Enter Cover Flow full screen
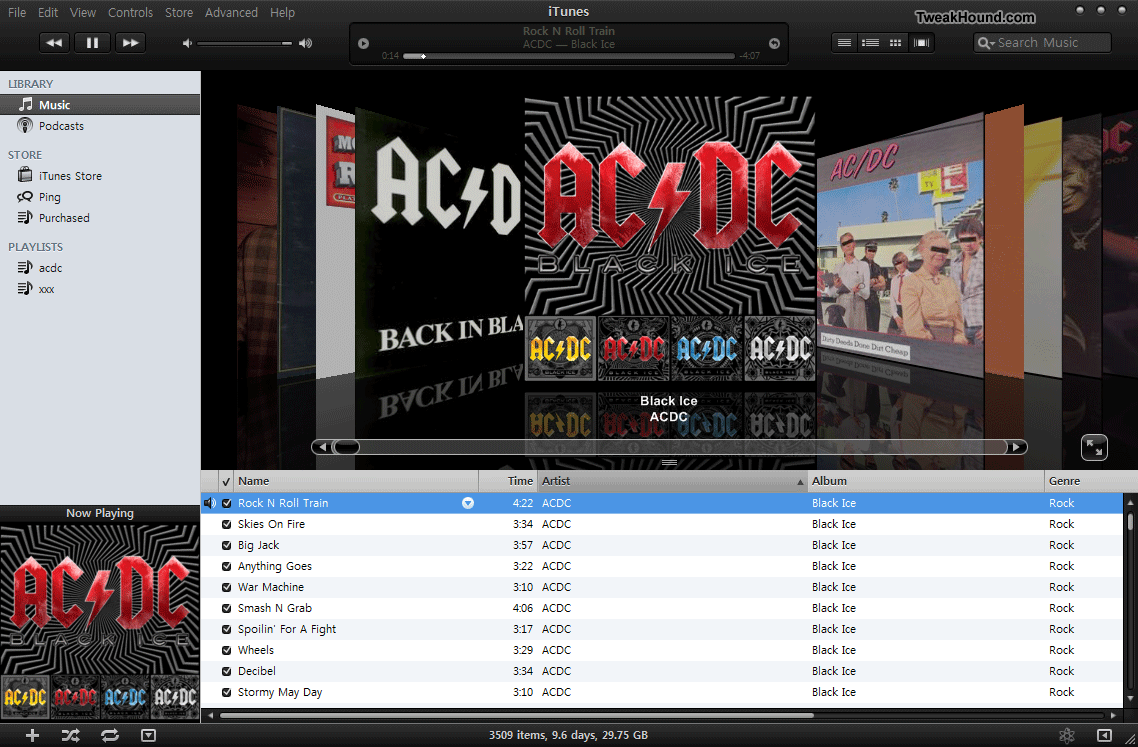 [1094, 447]
